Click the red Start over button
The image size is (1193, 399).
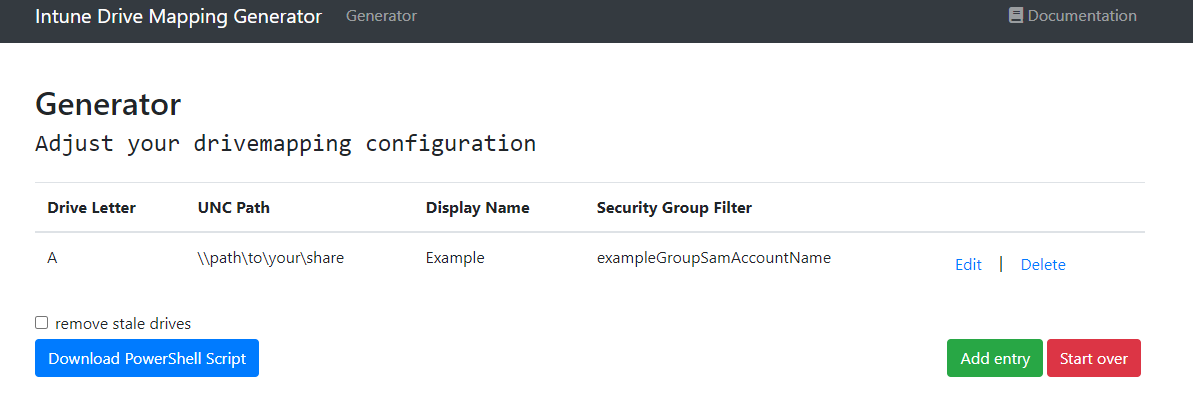[1094, 358]
